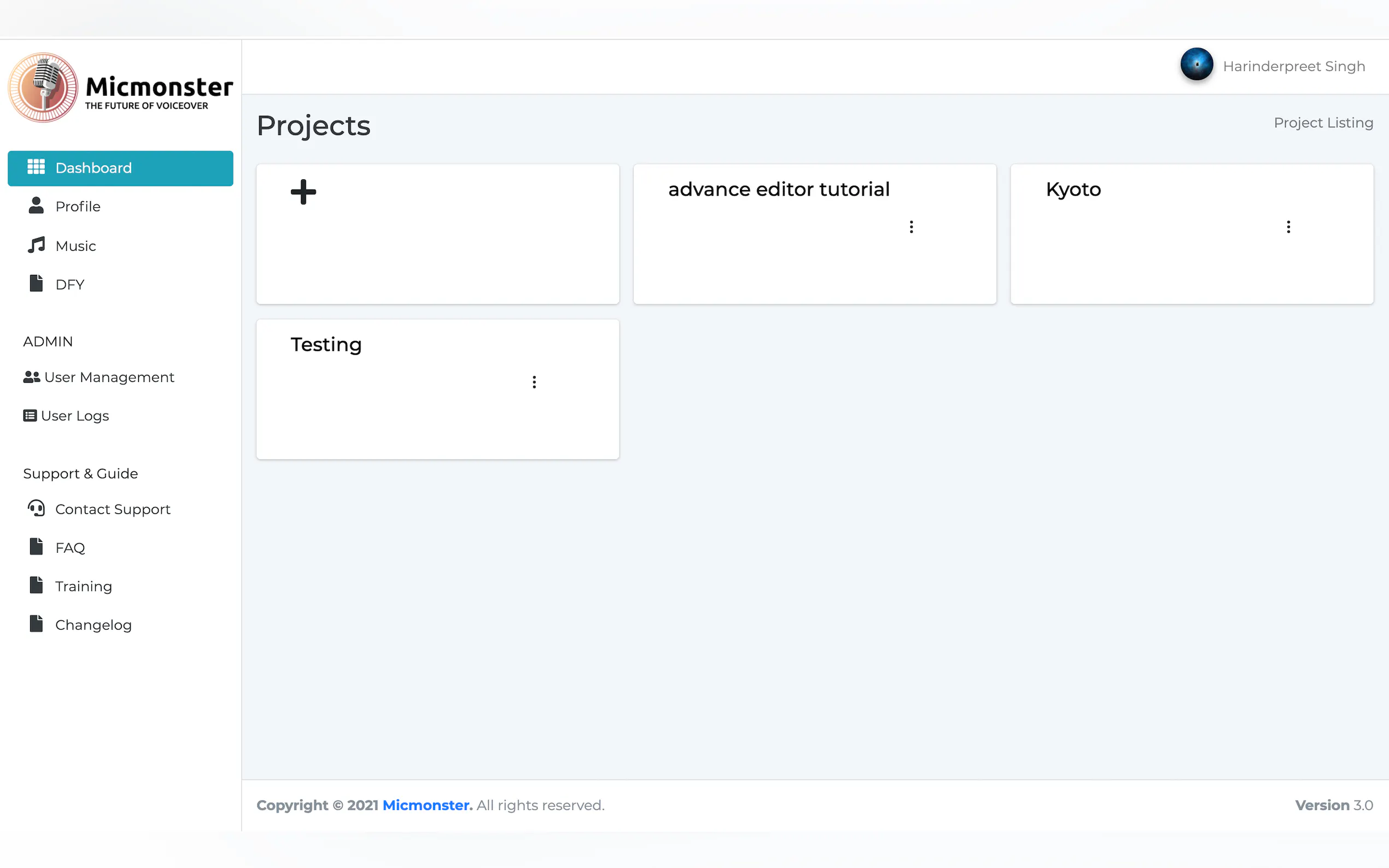Click the Music note icon

(36, 245)
